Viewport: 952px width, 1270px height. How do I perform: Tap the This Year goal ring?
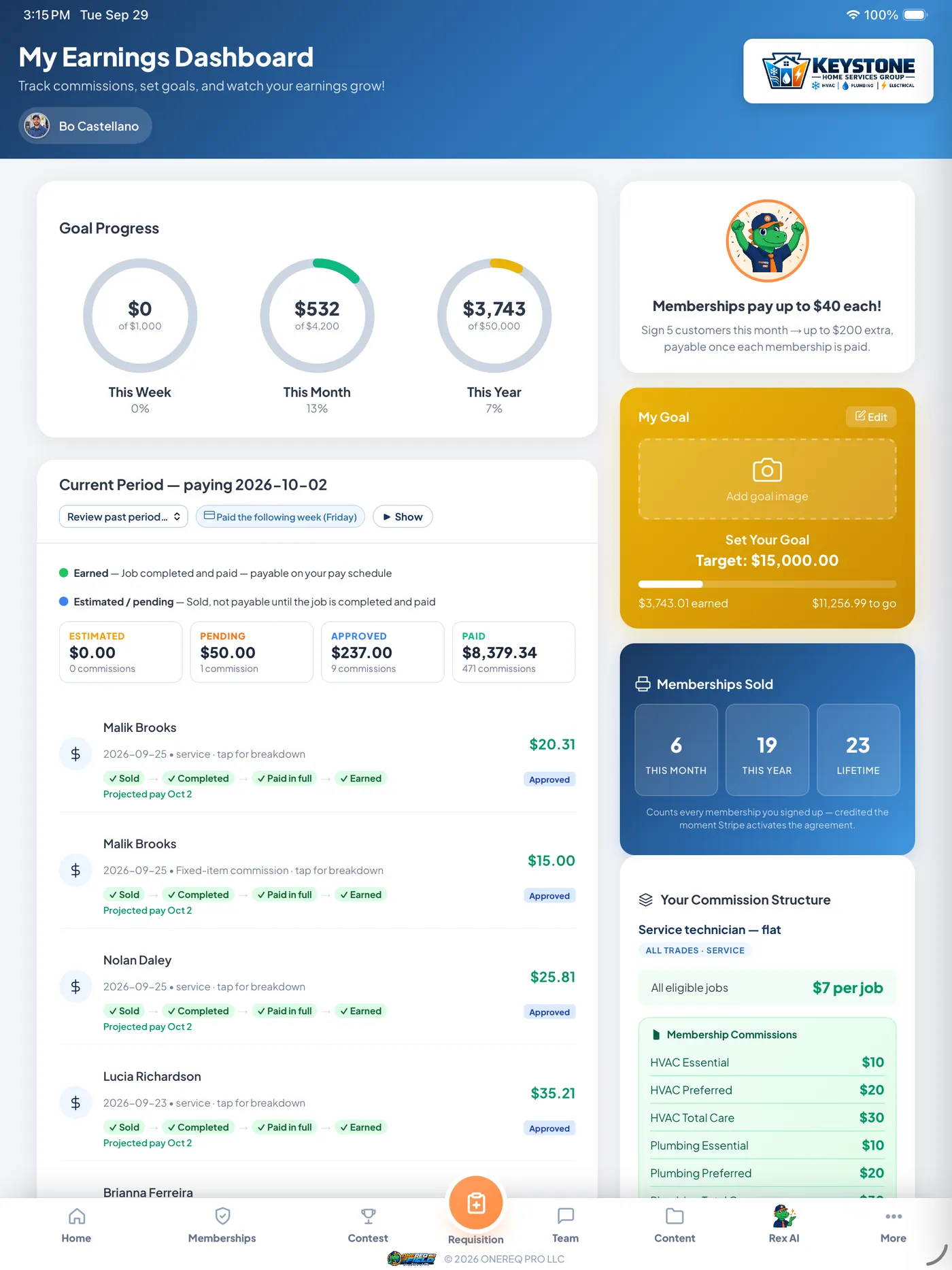tap(494, 316)
